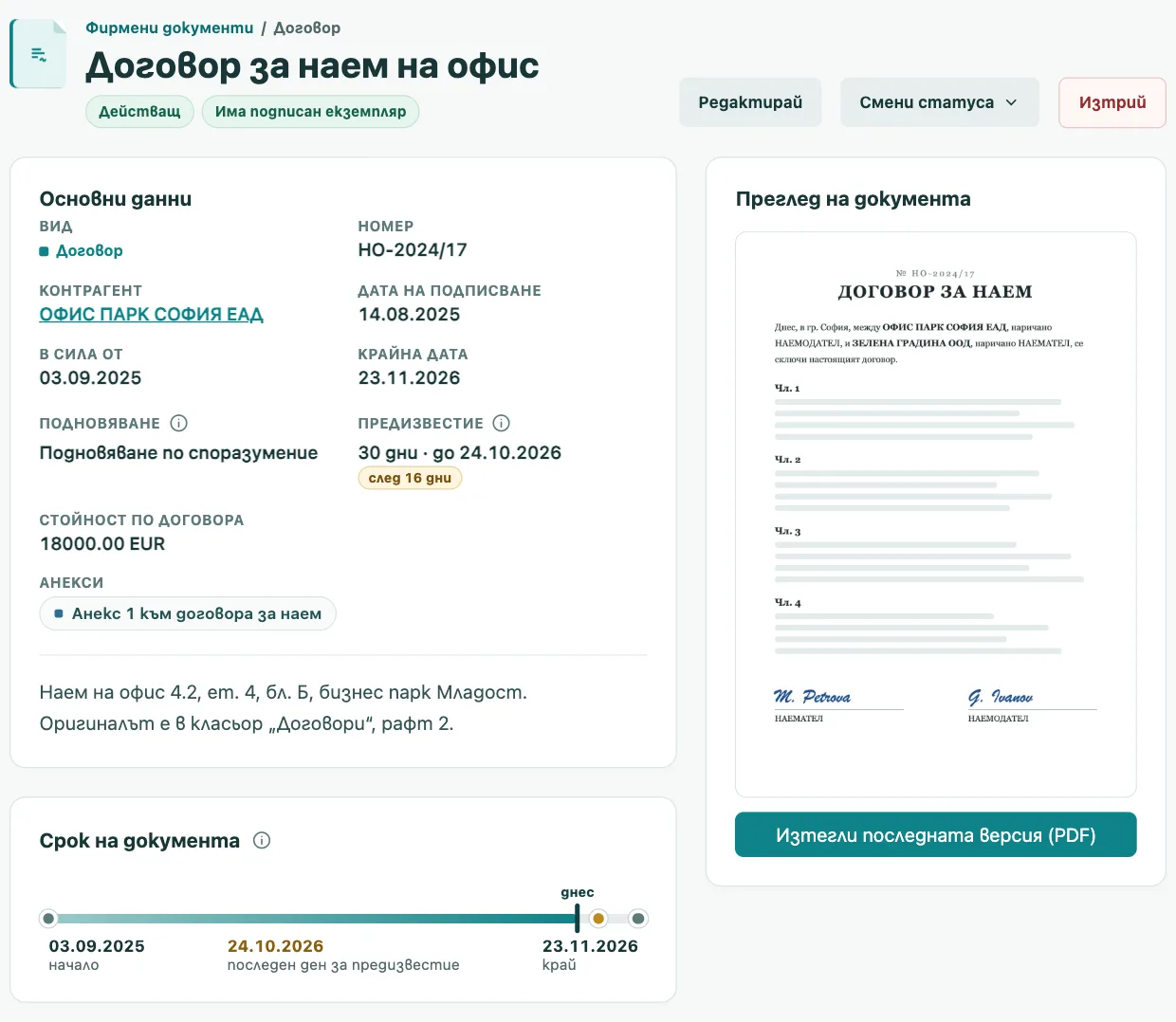Click the info icon next to ПОДНОВЯВАНЕ

pyautogui.click(x=178, y=423)
